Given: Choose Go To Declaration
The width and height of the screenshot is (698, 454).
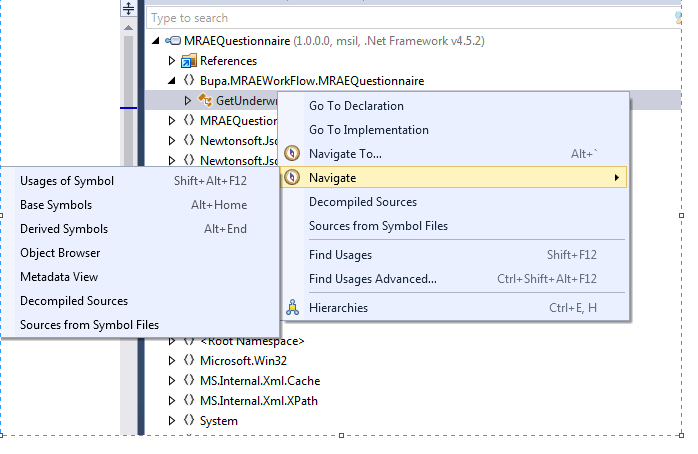Looking at the screenshot, I should pos(356,106).
